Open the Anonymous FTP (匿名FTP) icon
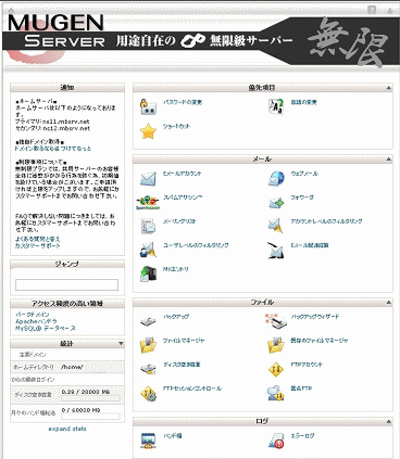The height and width of the screenshot is (459, 400). [276, 393]
